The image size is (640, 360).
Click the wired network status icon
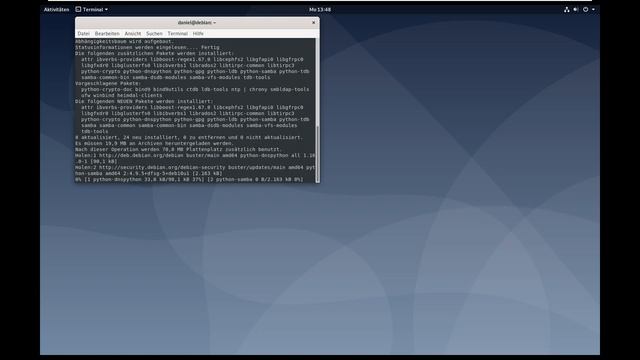pyautogui.click(x=567, y=9)
